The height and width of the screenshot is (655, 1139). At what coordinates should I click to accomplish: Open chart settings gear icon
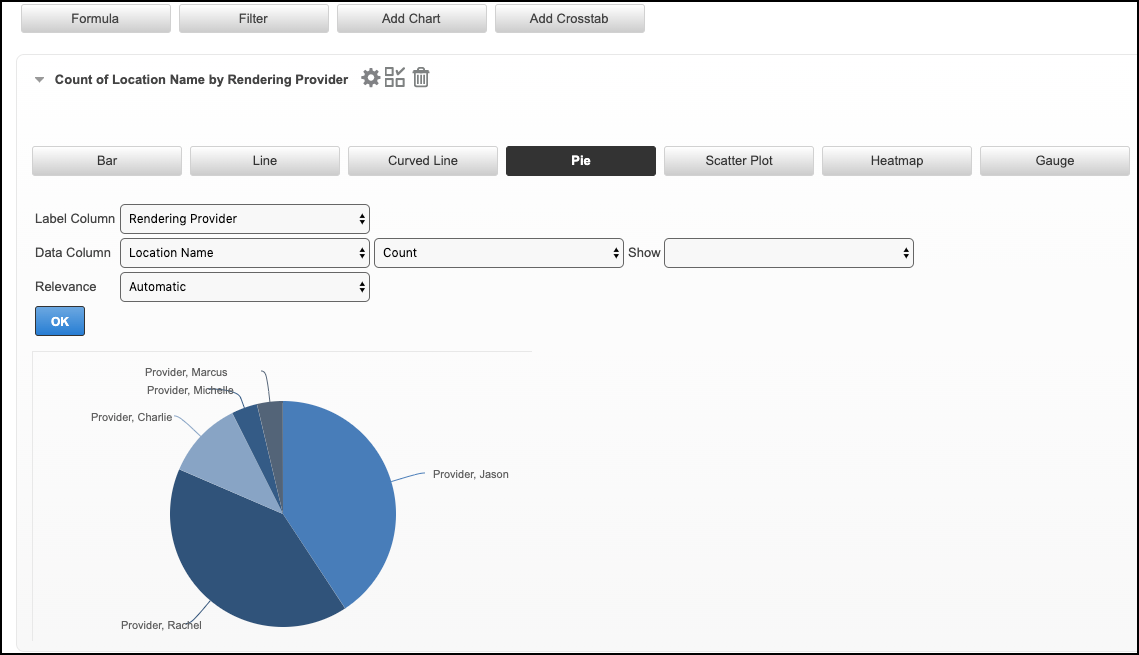click(370, 78)
